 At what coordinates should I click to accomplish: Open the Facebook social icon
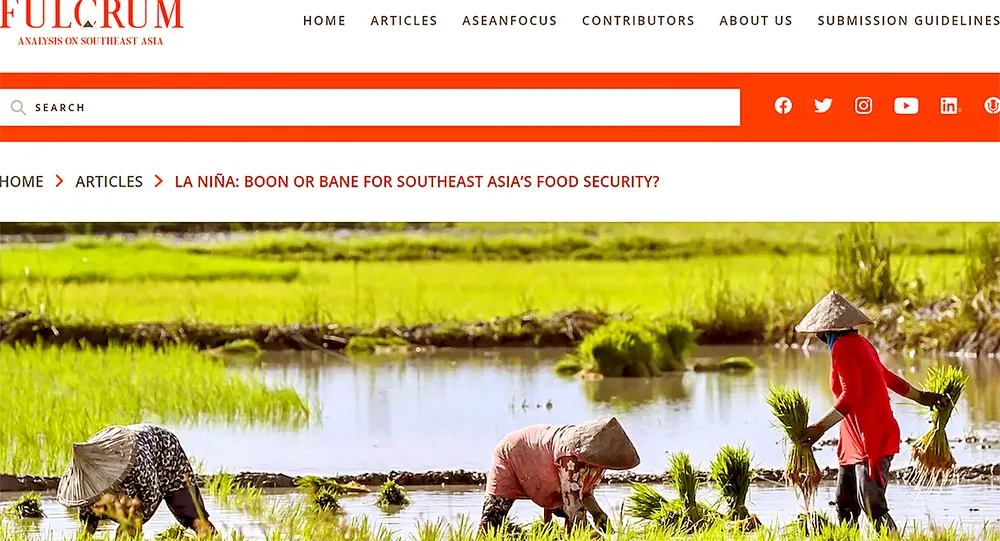(783, 106)
